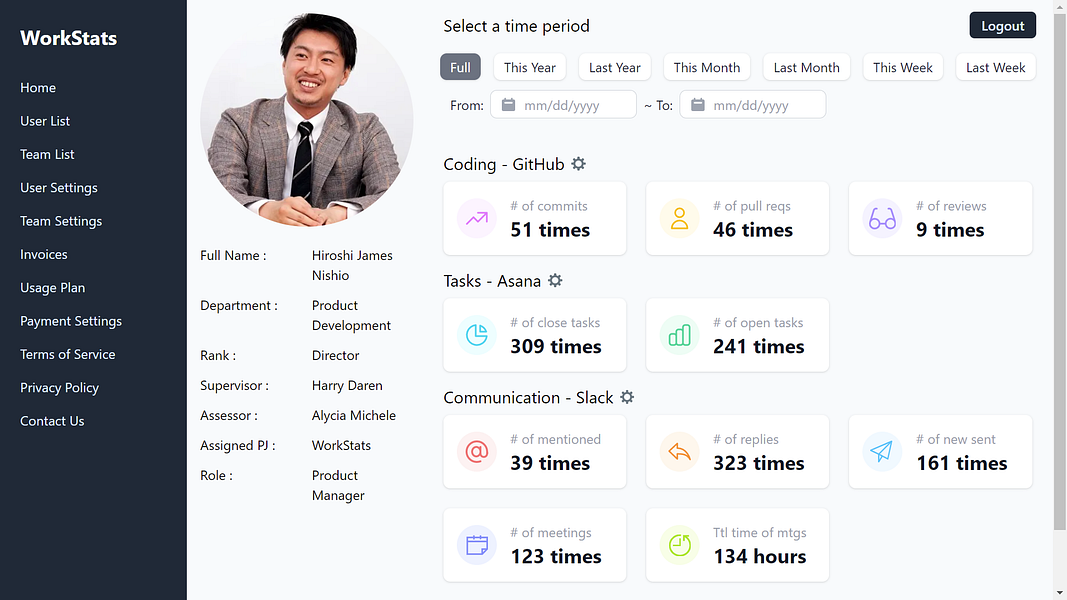
Task: Click the pull requests person icon
Action: click(679, 218)
